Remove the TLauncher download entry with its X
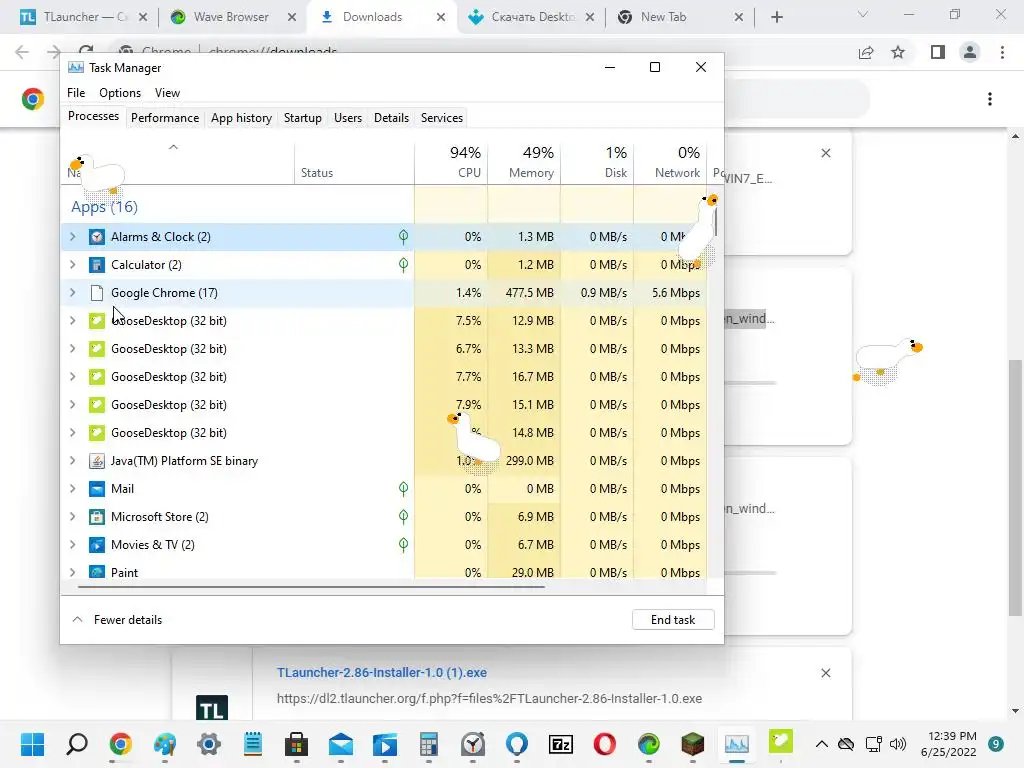 point(825,673)
